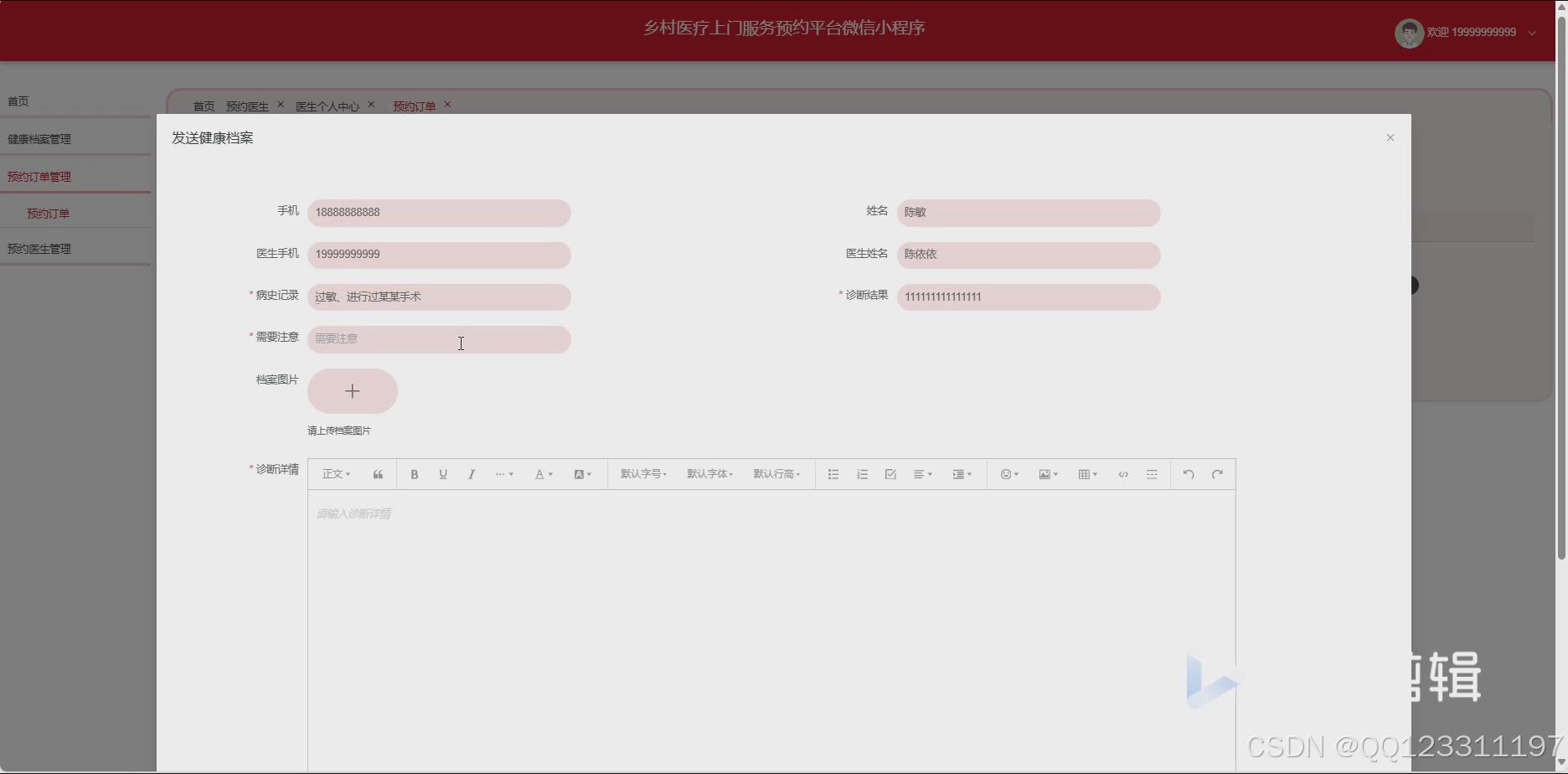Image resolution: width=1568 pixels, height=774 pixels.
Task: Open 首页 in the left sidebar
Action: (75, 101)
